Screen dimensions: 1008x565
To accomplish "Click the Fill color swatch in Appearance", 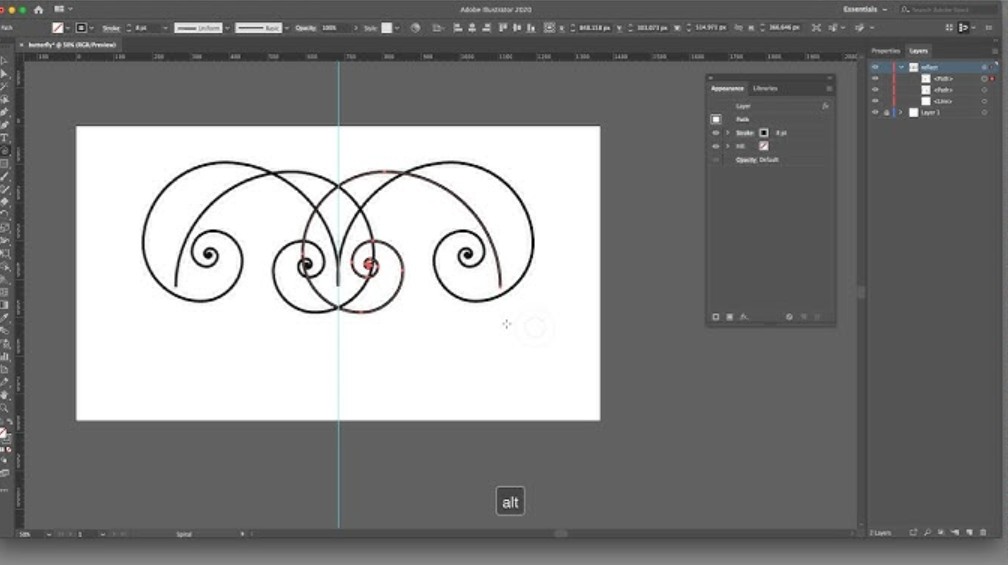I will click(x=764, y=146).
